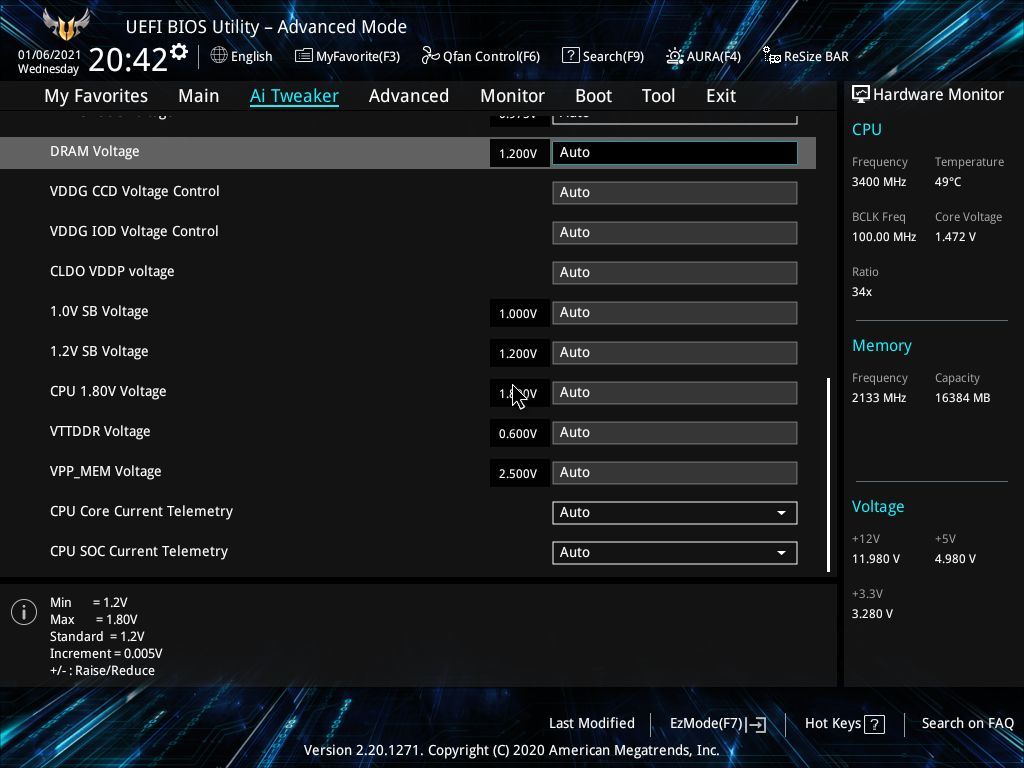Click the VPP_MEM Voltage field
The image size is (1024, 768).
pyautogui.click(x=675, y=473)
